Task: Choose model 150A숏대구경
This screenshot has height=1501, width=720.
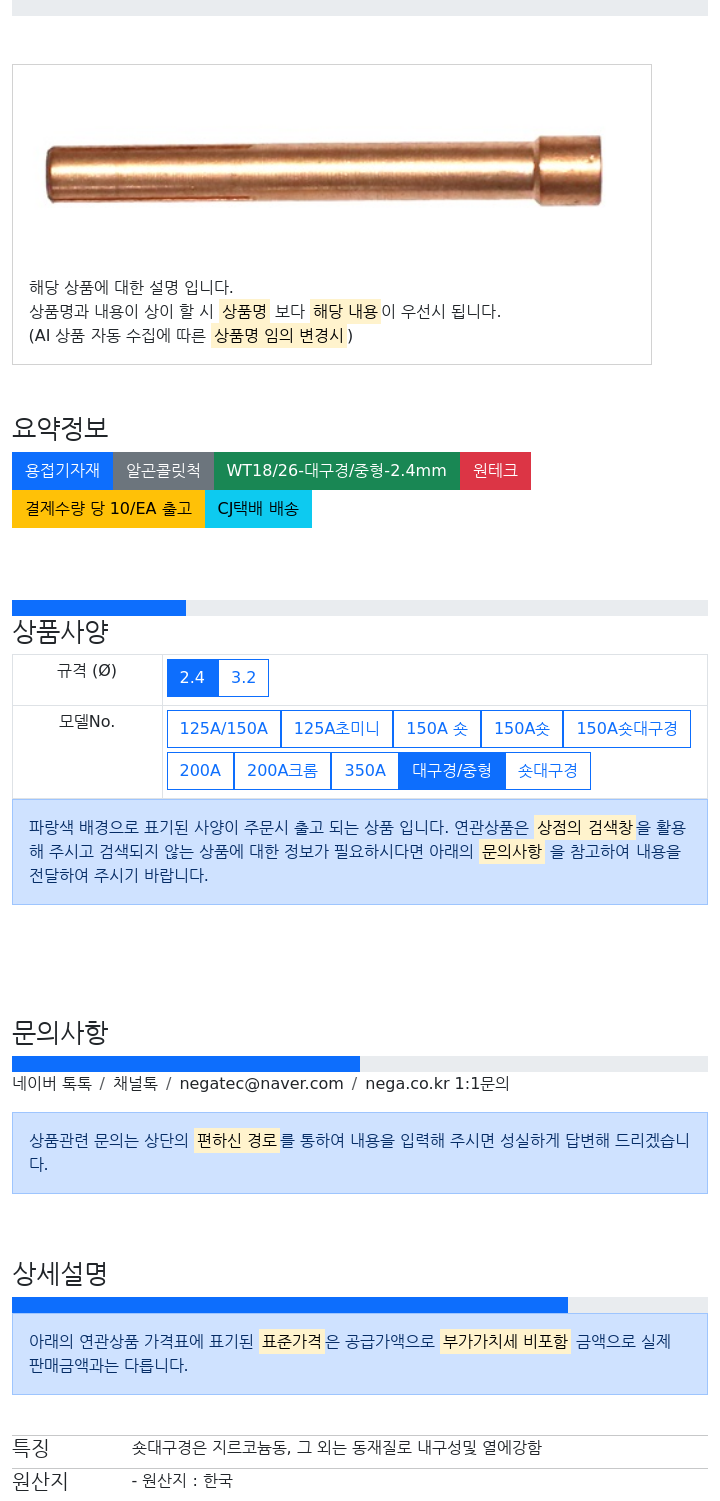Action: pyautogui.click(x=627, y=729)
